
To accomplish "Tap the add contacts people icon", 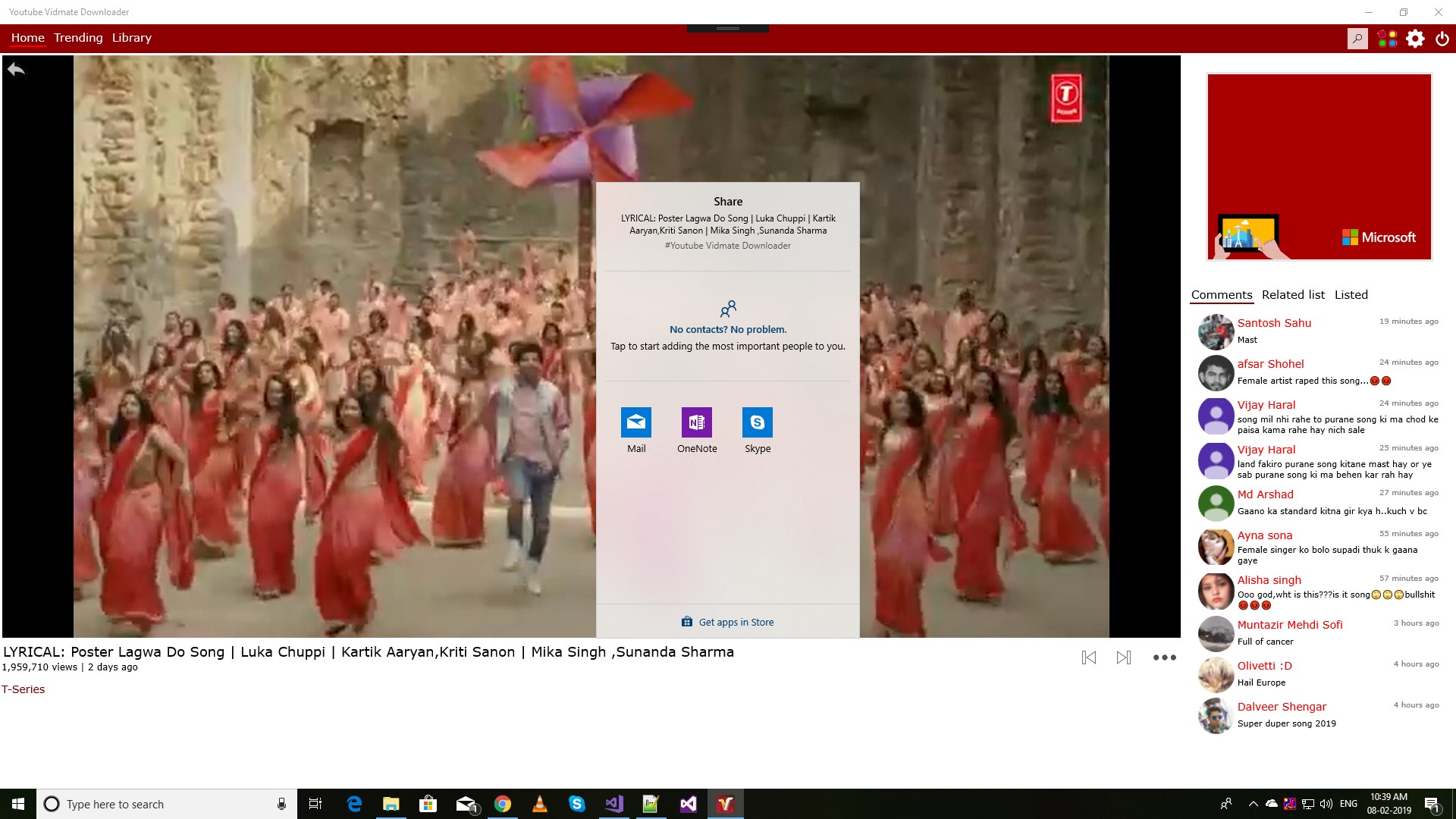I will coord(728,309).
